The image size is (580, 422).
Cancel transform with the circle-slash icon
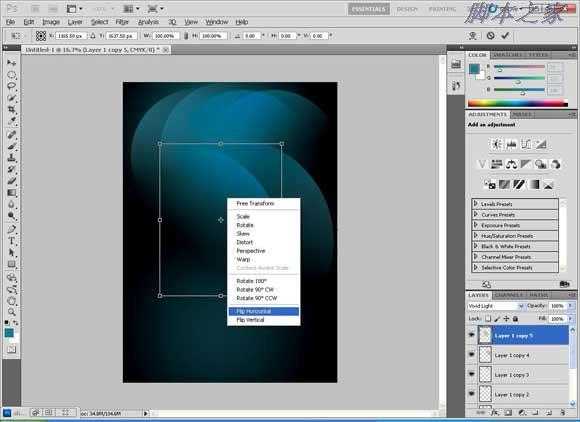[490, 36]
